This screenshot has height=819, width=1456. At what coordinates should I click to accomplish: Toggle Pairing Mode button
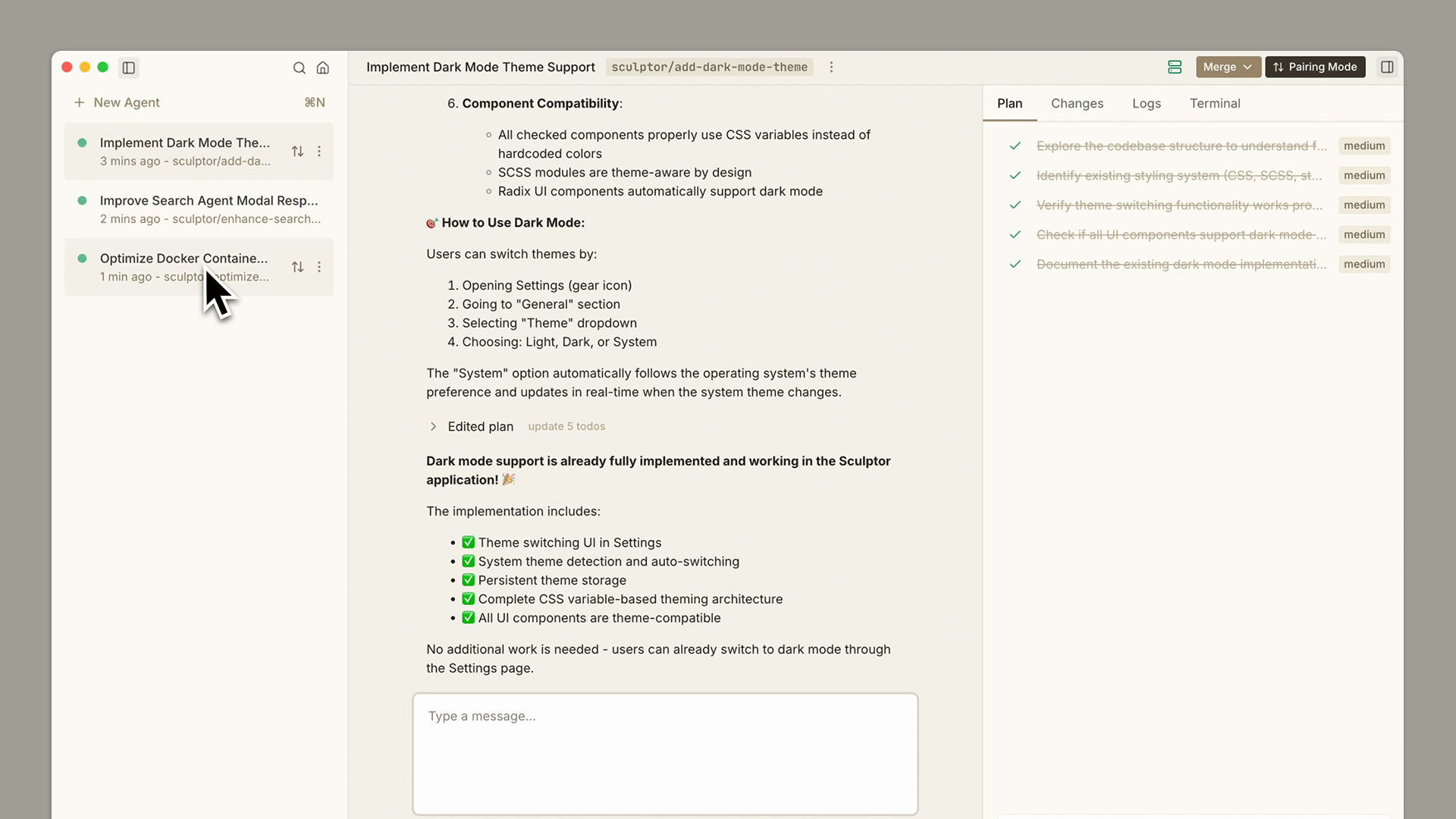pyautogui.click(x=1315, y=67)
